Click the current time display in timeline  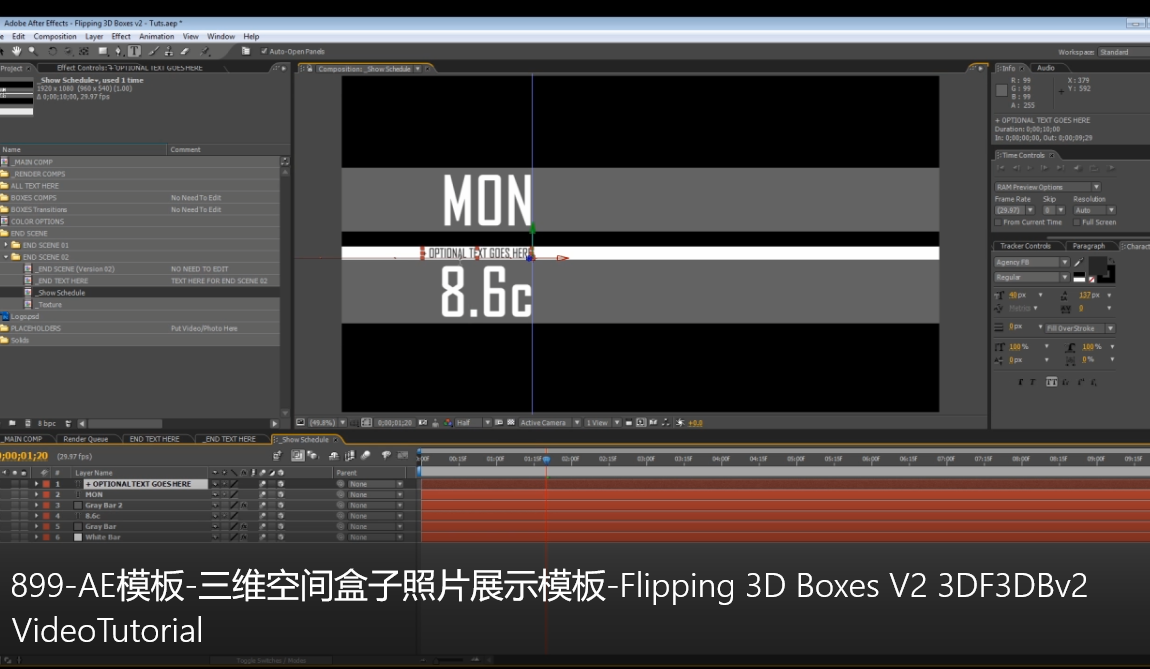pos(24,456)
